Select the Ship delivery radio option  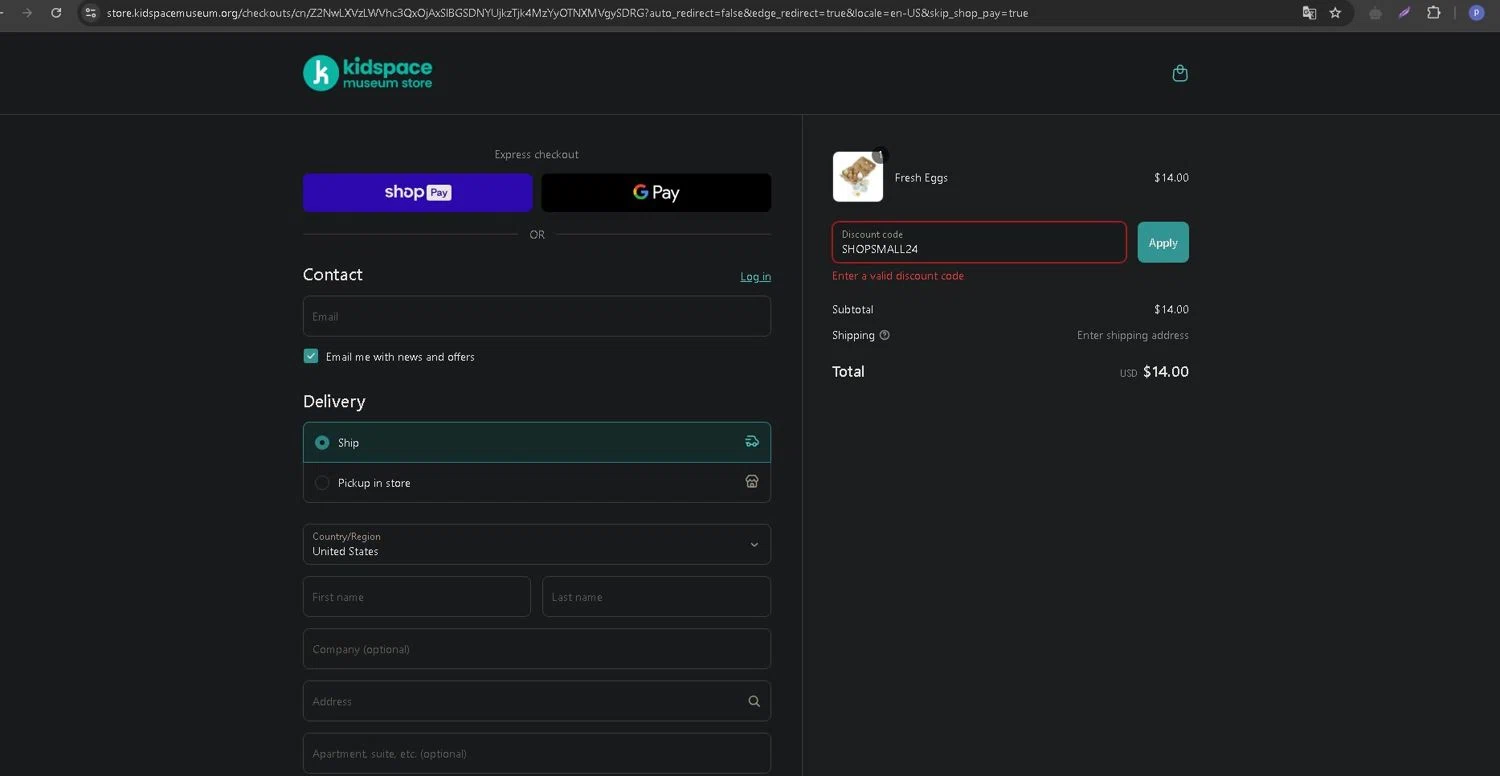(x=322, y=442)
